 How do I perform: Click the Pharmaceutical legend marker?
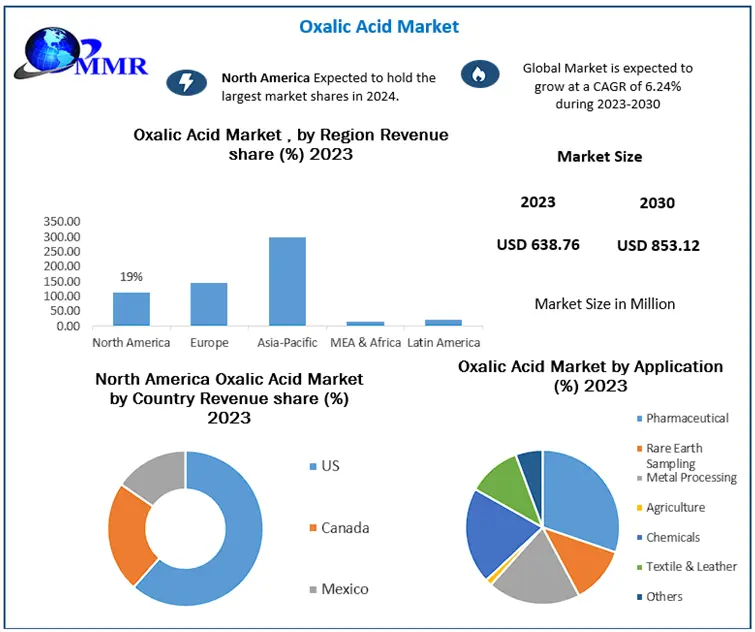(x=637, y=418)
